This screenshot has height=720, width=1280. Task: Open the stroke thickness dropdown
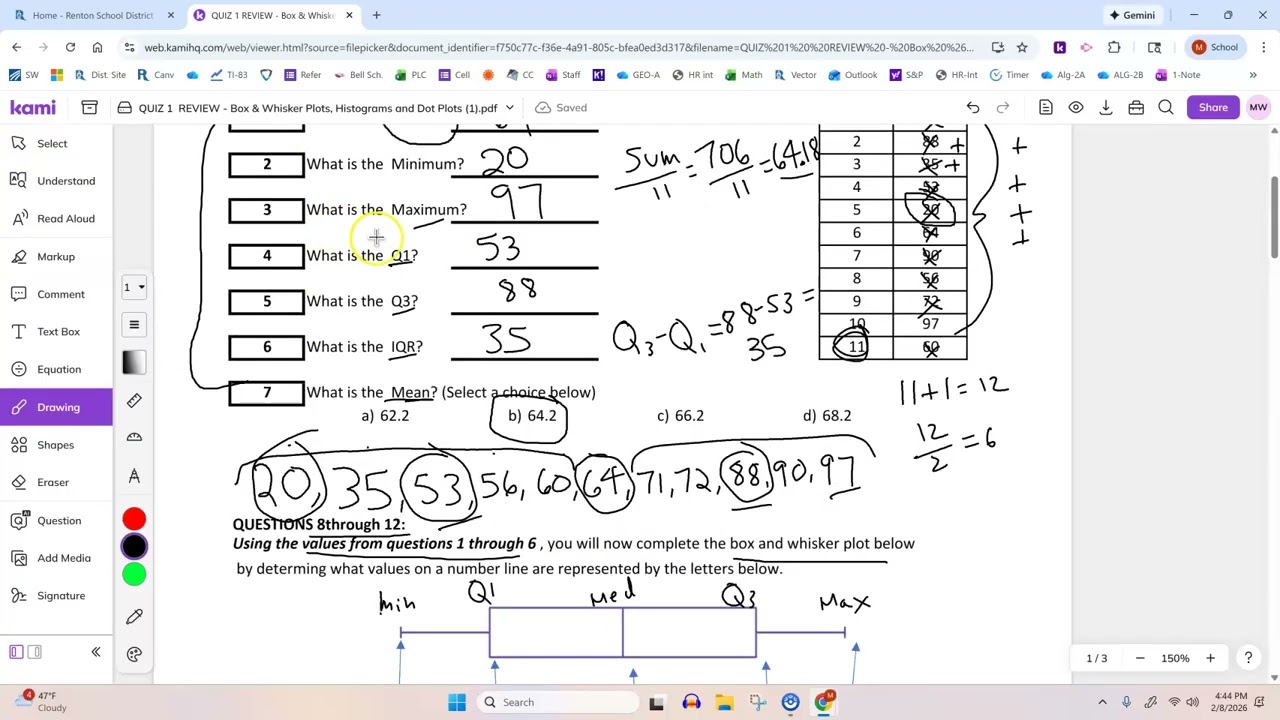click(x=134, y=287)
